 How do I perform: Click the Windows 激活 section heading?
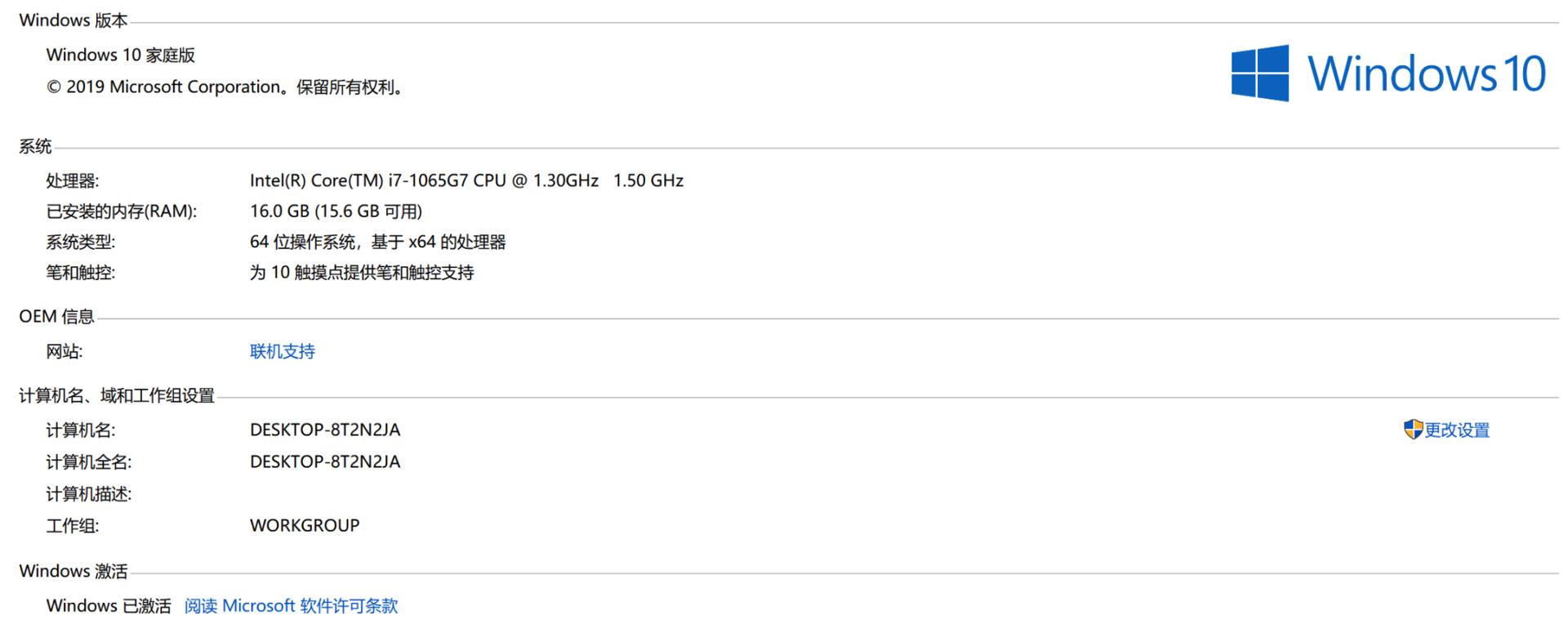73,571
